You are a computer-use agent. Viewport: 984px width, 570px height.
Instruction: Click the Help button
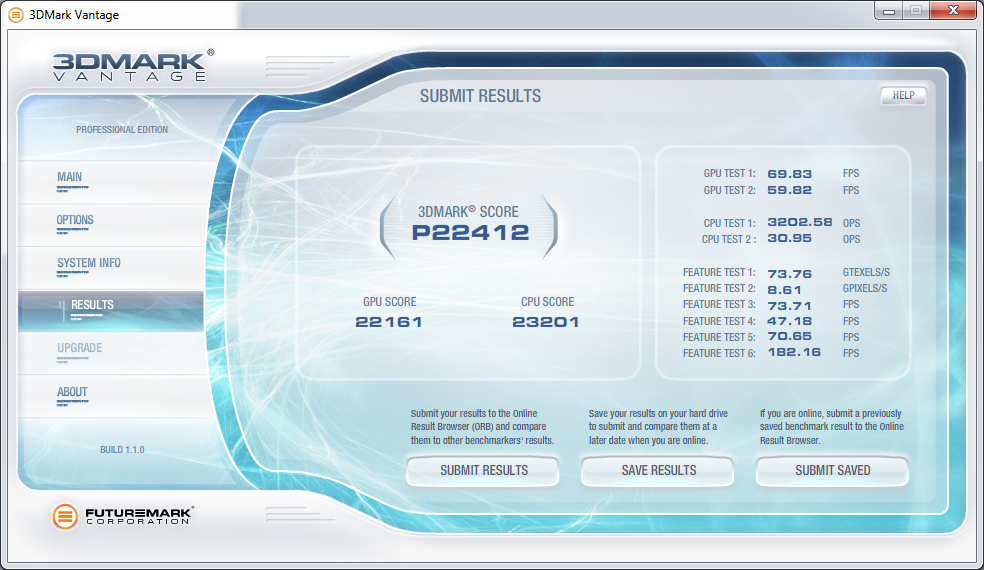(x=903, y=95)
